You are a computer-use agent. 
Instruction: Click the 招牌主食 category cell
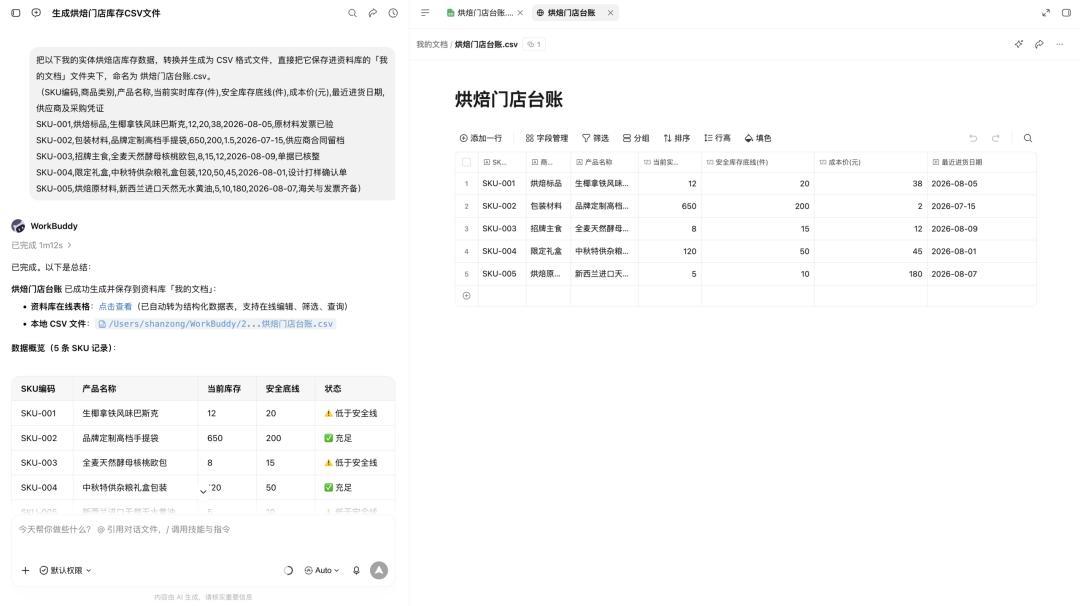point(548,229)
